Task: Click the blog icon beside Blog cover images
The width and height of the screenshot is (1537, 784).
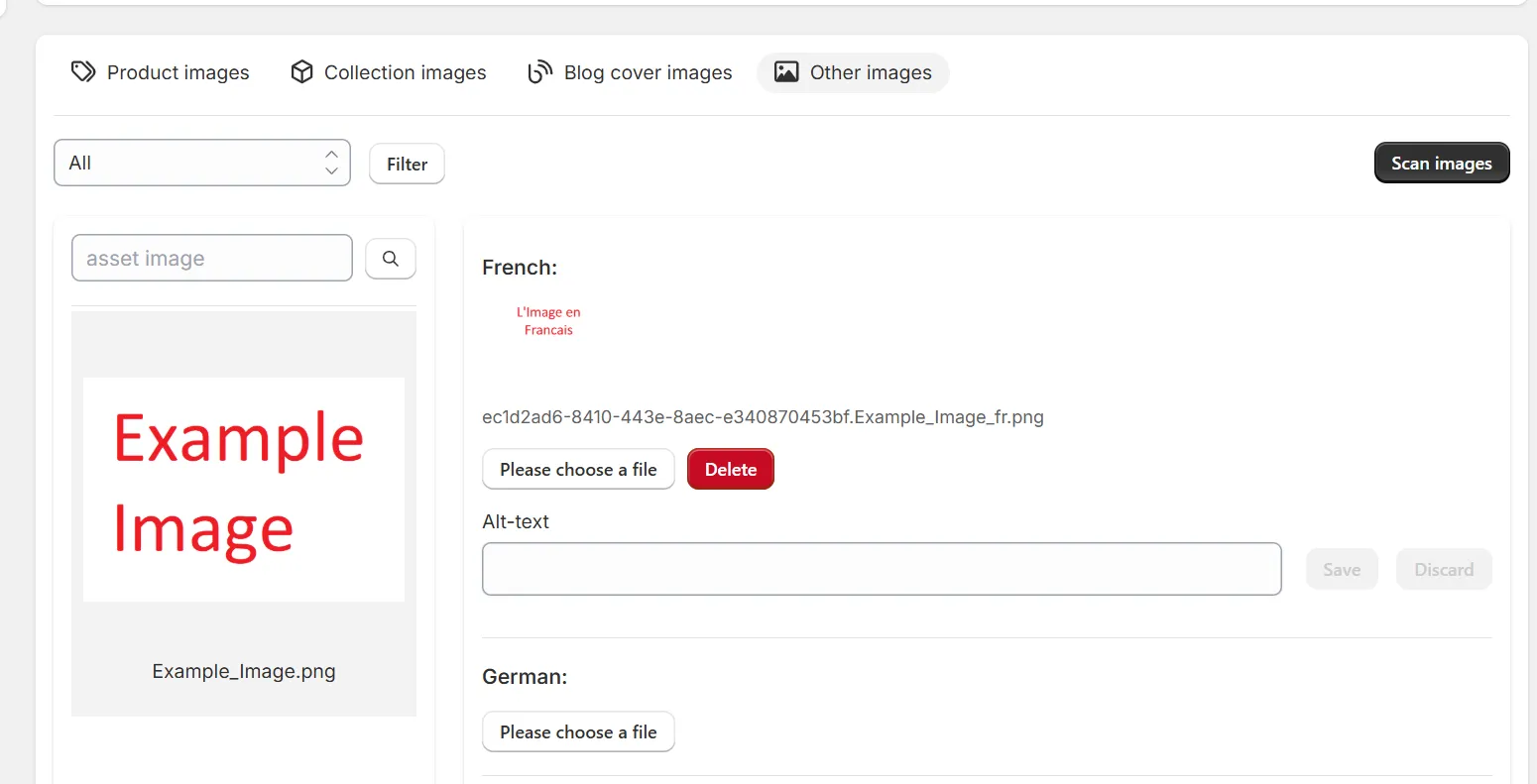Action: click(x=539, y=72)
